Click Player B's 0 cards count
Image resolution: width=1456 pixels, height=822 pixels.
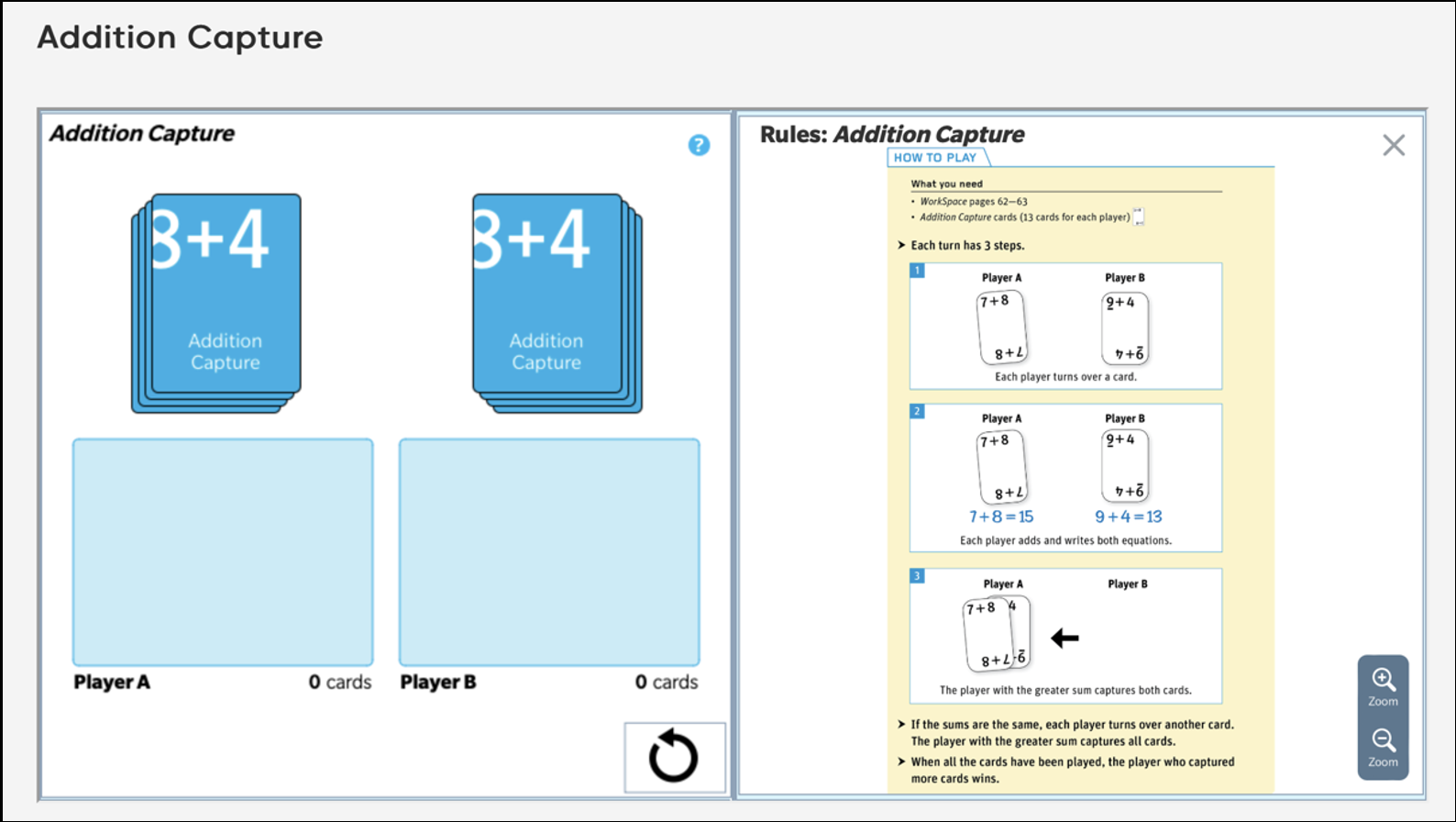coord(667,682)
